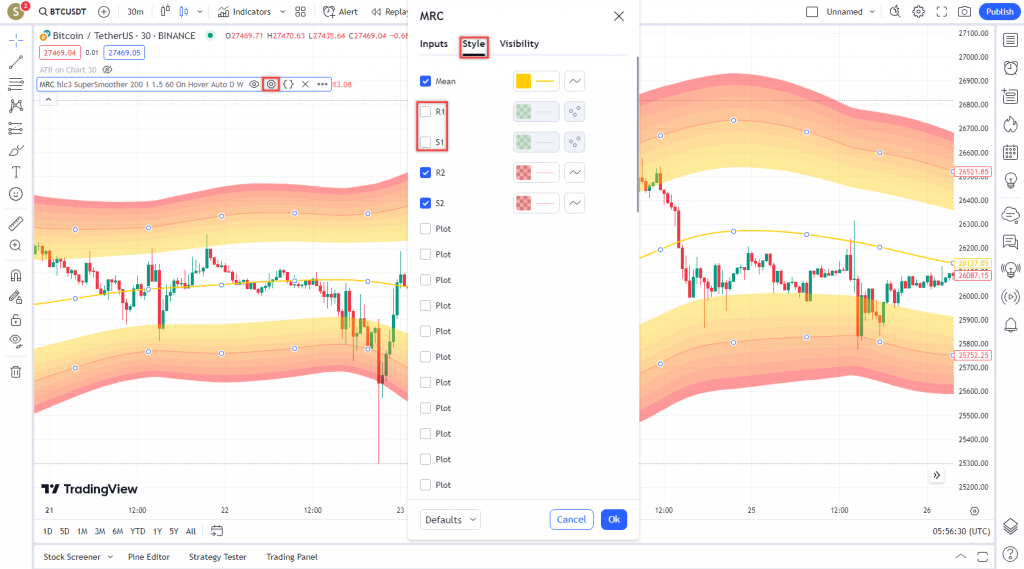Select the Text tool
This screenshot has height=569, width=1024.
[x=16, y=172]
